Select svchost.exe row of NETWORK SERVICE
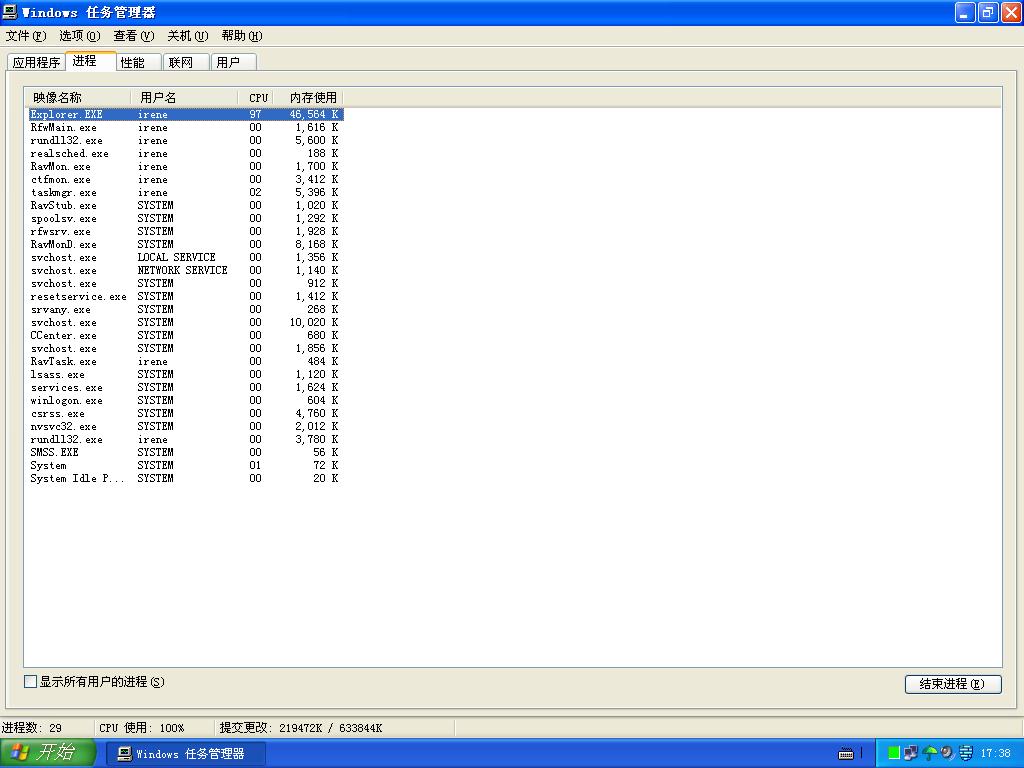This screenshot has width=1024, height=768. point(185,270)
